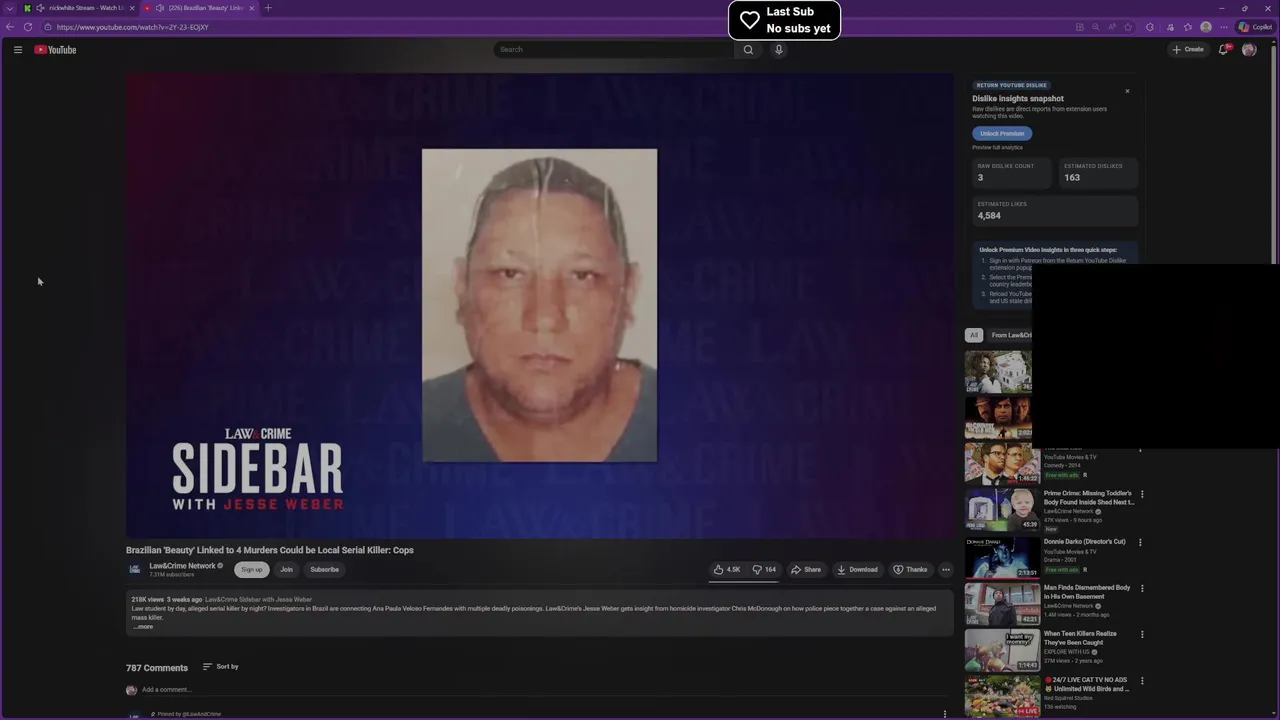Select the From Law&Crime chip
1280x720 pixels.
[1010, 335]
